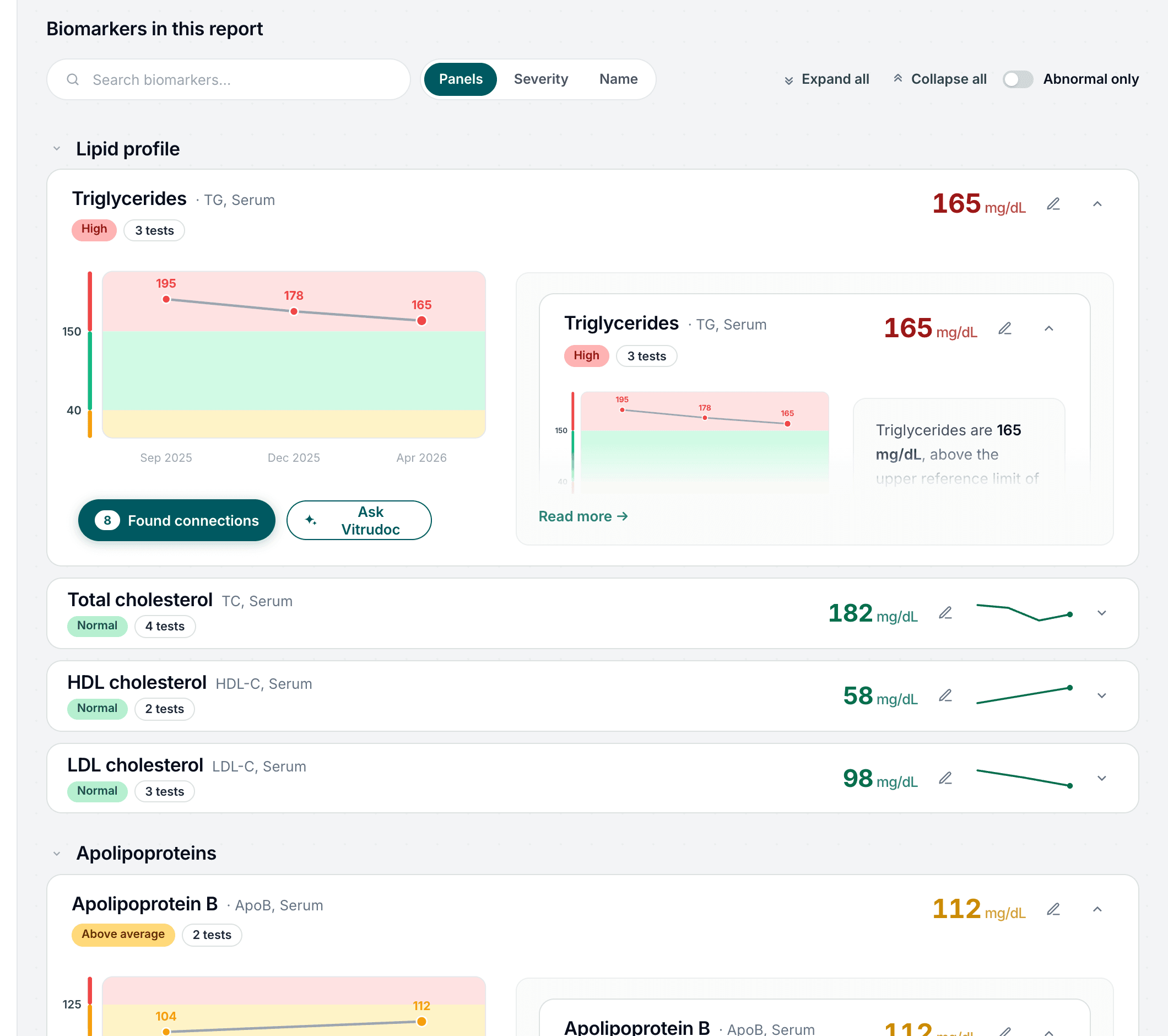
Task: Collapse the Triglycerides preview card chevron
Action: (x=1048, y=328)
